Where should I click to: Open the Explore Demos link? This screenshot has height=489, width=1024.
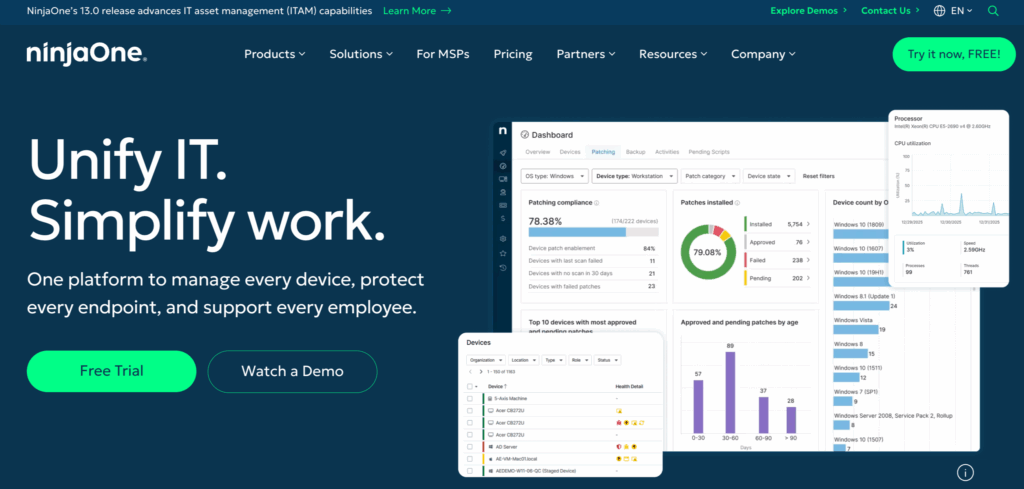click(x=808, y=10)
